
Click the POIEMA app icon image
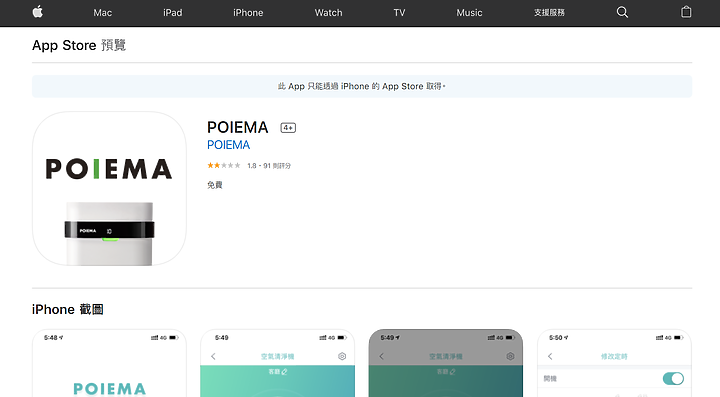[109, 188]
